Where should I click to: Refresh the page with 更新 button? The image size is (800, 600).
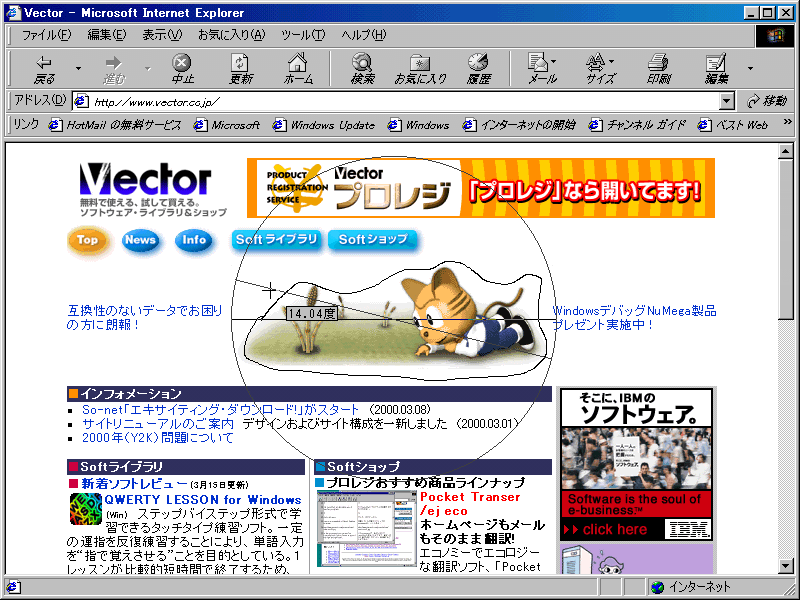coord(240,69)
